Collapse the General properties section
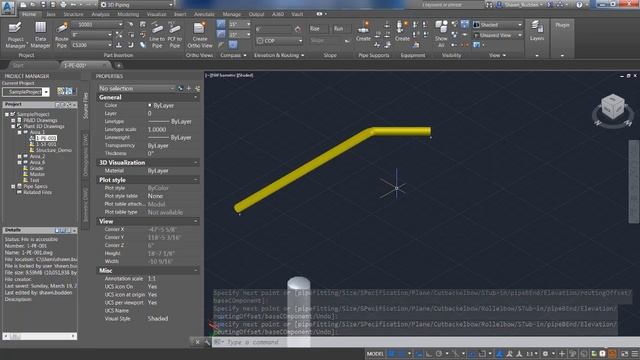This screenshot has height=360, width=640. click(x=196, y=97)
